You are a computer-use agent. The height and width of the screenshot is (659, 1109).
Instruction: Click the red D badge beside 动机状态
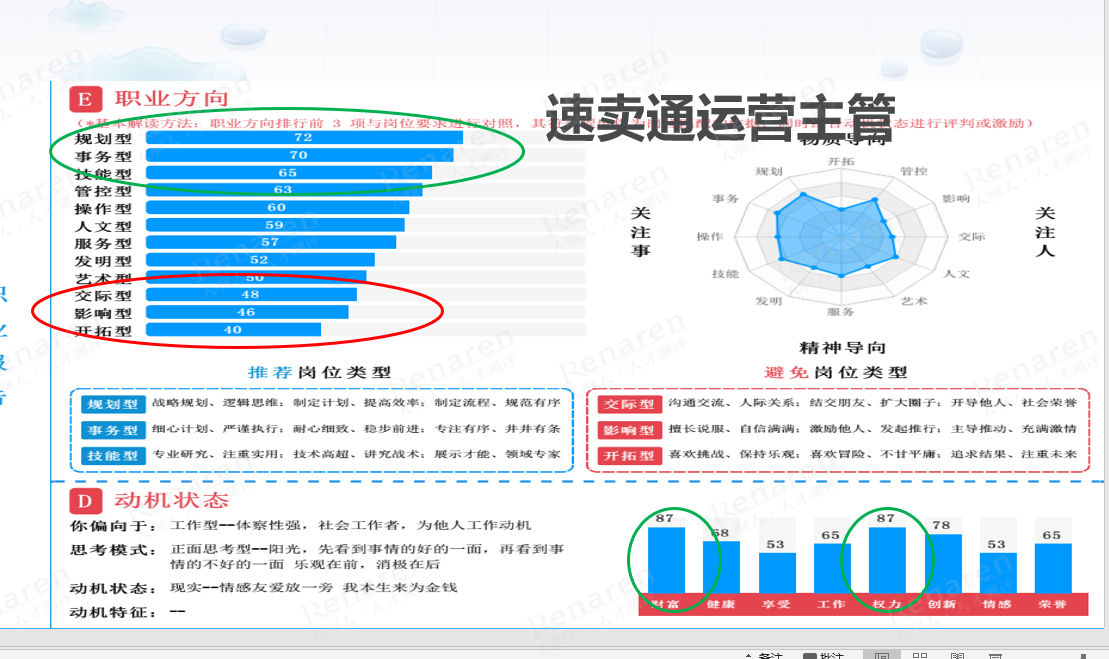(x=85, y=501)
